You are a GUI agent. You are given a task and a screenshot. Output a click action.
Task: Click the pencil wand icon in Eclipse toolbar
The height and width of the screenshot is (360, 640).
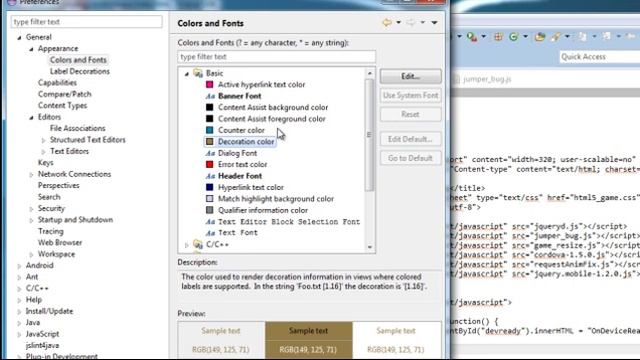[556, 37]
